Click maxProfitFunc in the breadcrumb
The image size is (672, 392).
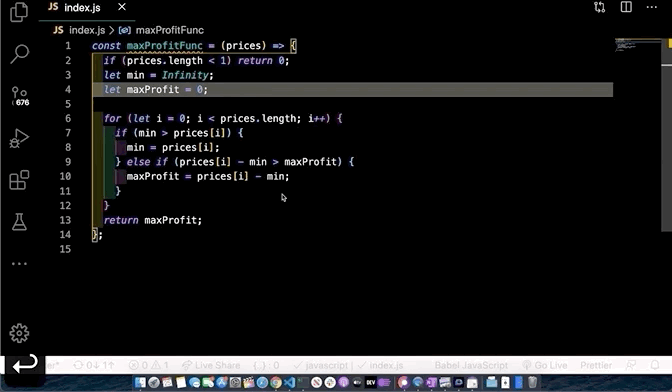pyautogui.click(x=170, y=30)
